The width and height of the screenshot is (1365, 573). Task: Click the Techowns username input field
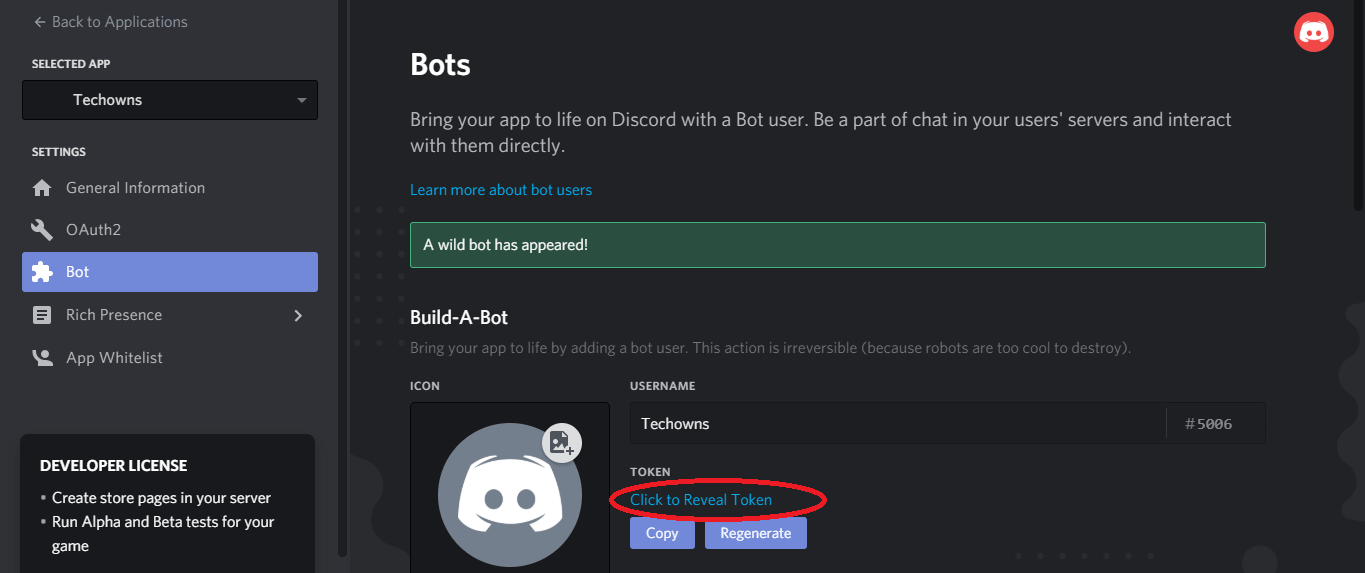click(898, 424)
